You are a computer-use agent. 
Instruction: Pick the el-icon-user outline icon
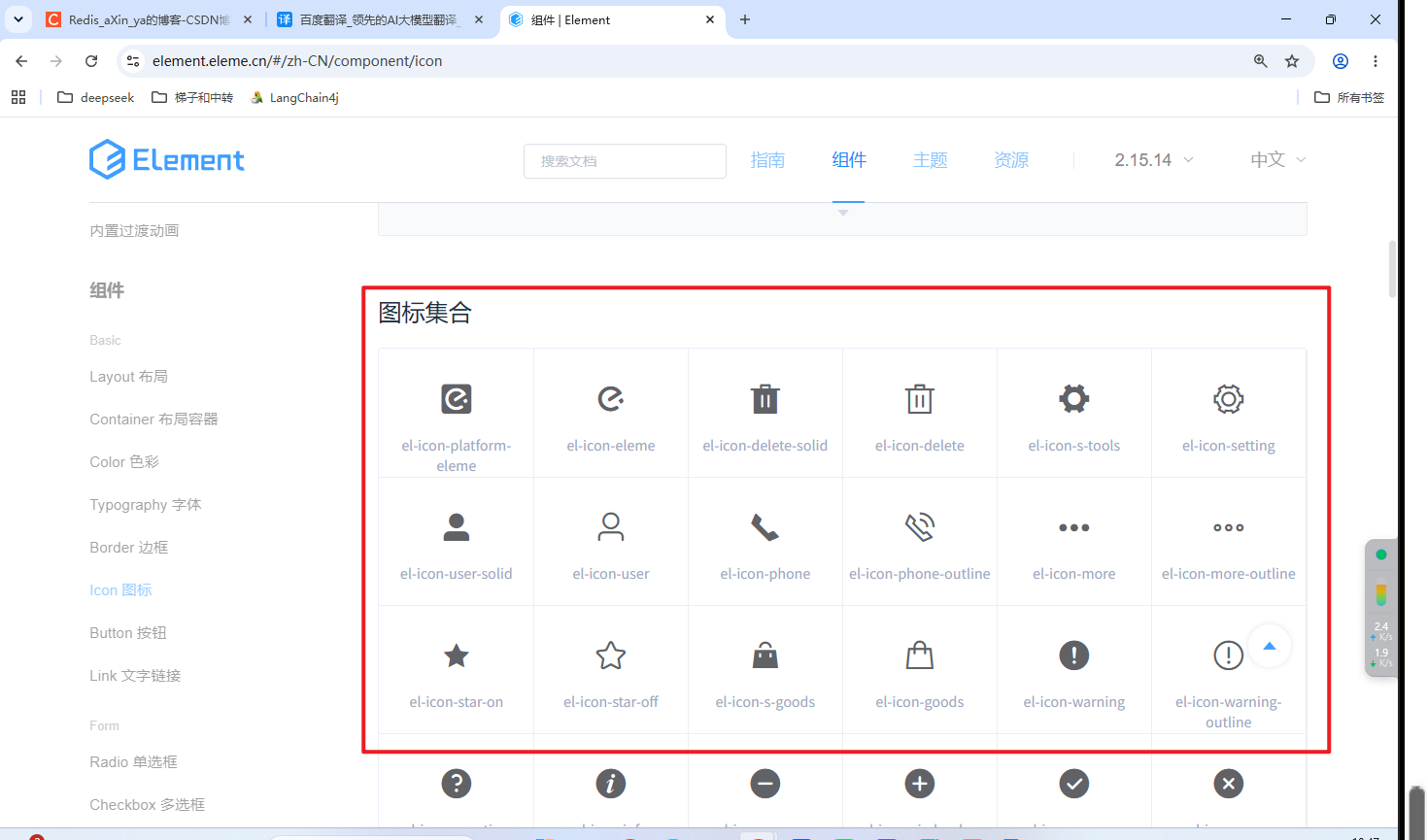click(x=611, y=527)
